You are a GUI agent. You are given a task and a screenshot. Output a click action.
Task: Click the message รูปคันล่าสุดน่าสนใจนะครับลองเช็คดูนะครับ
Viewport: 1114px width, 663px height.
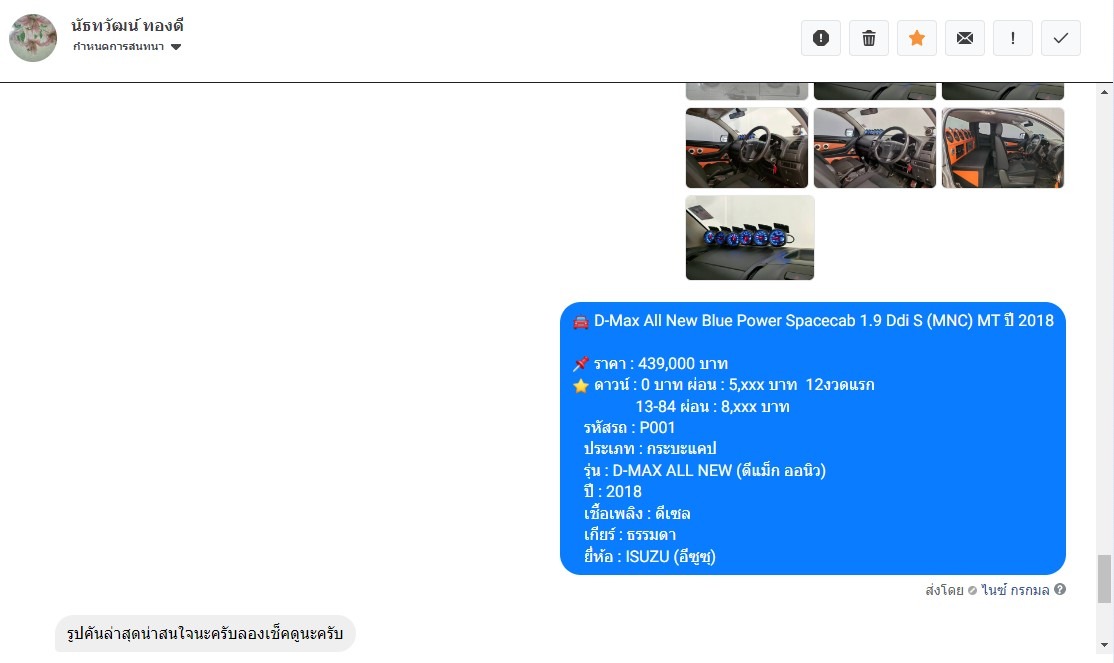click(x=205, y=633)
